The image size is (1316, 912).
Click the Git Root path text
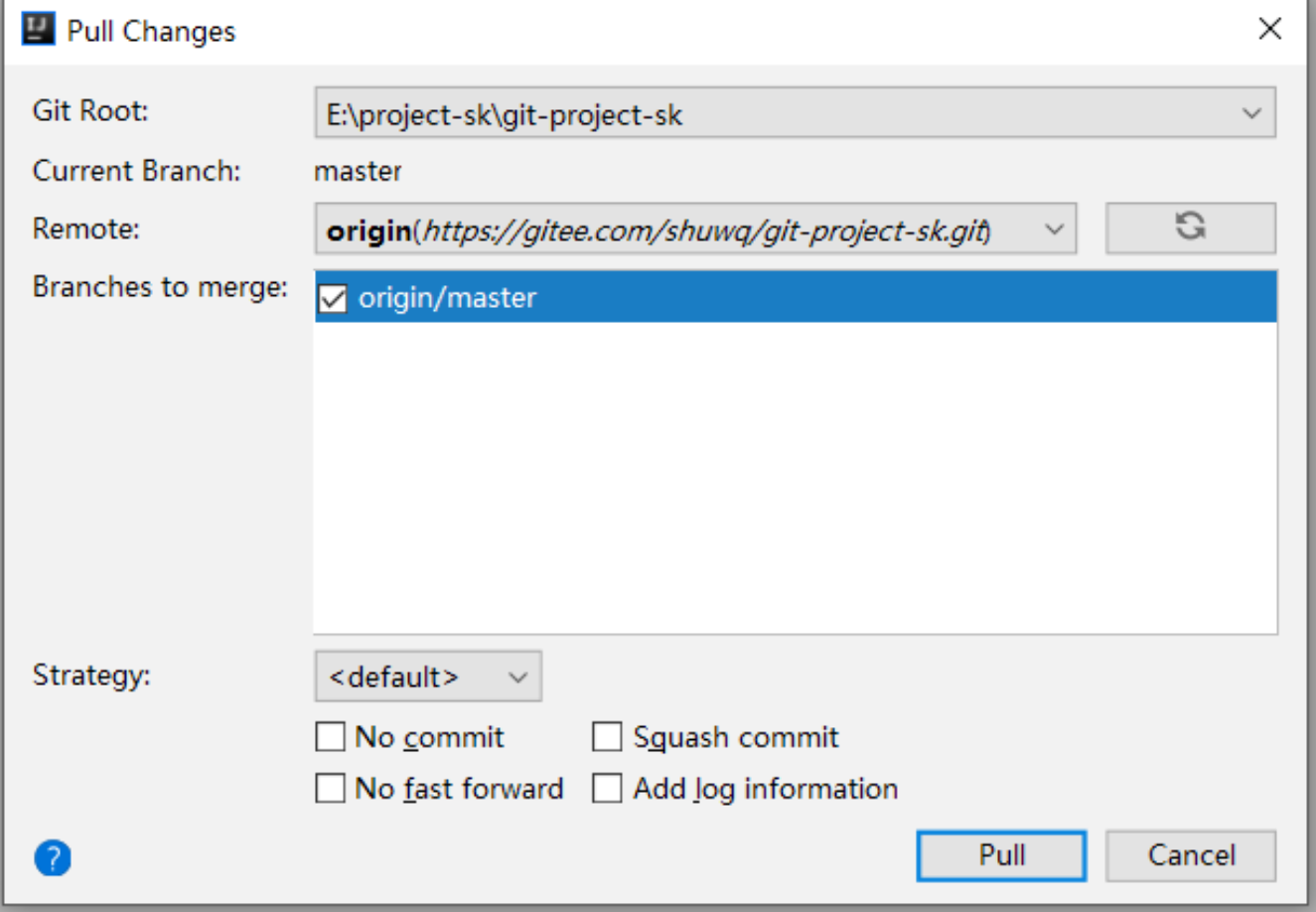[504, 115]
